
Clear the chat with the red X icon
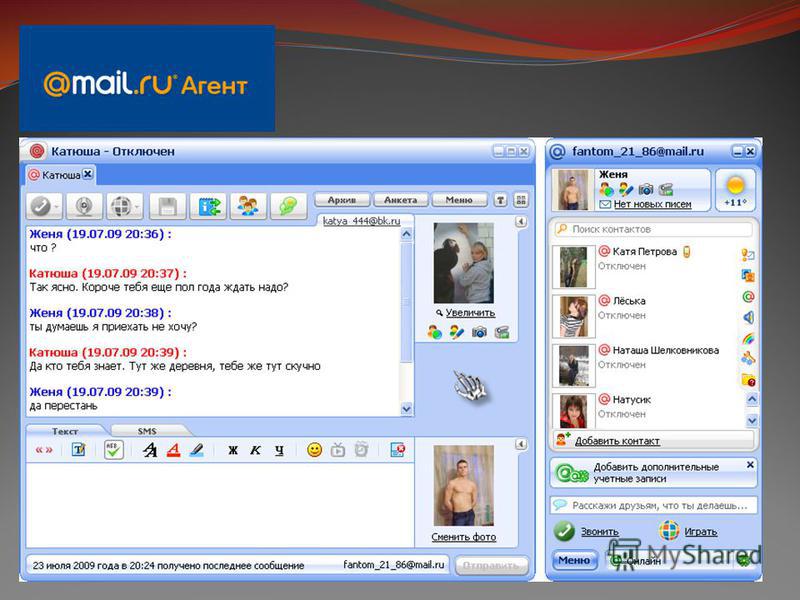pos(397,449)
